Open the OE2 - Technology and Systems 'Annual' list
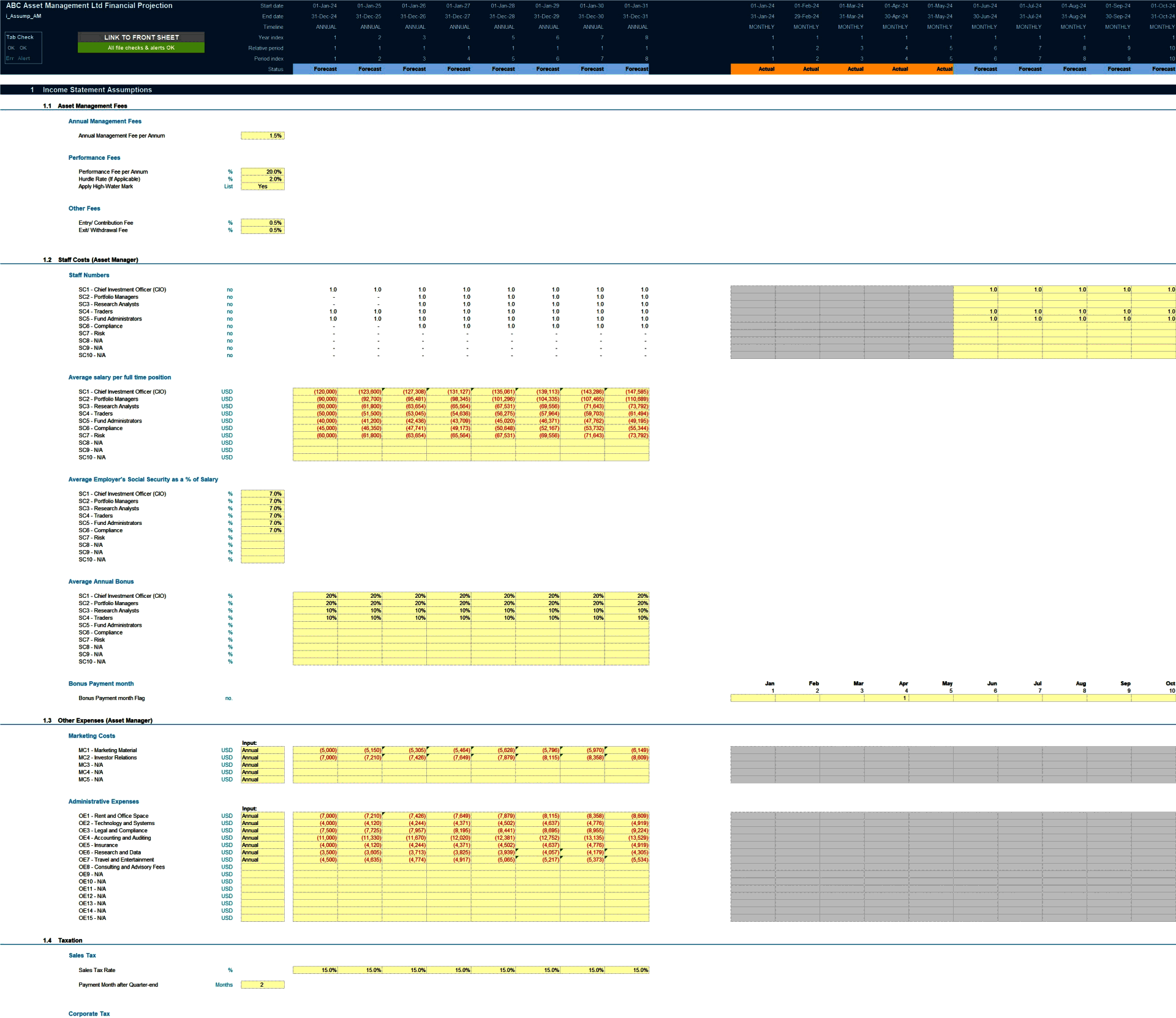 point(263,823)
